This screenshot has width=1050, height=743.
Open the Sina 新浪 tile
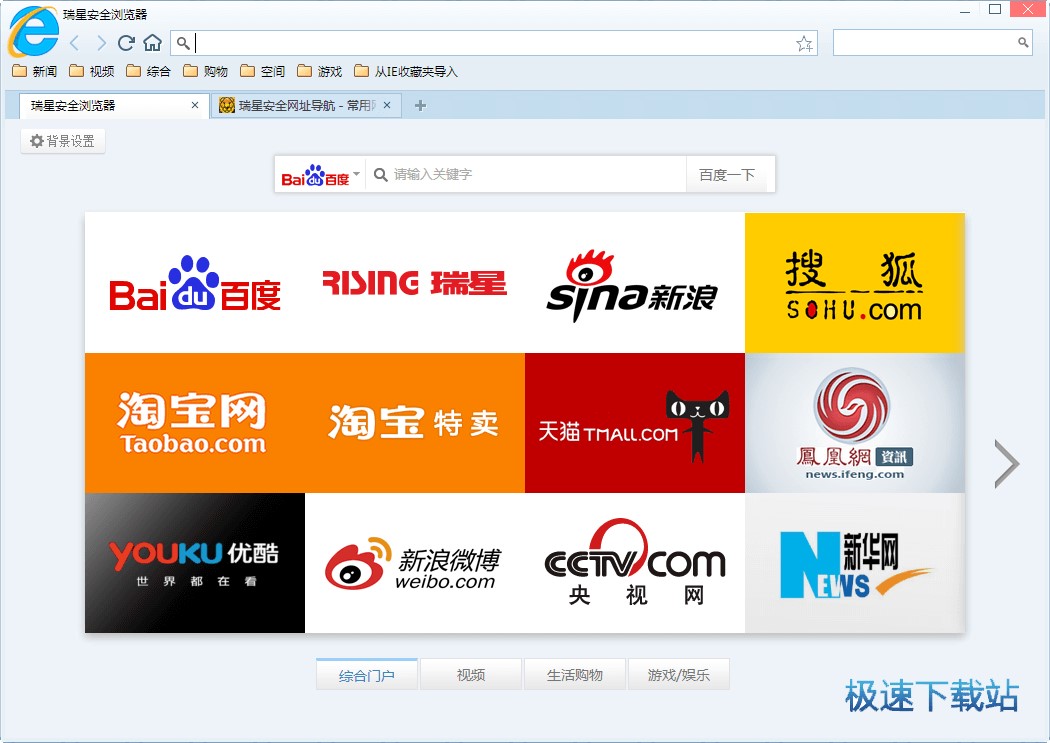[635, 283]
